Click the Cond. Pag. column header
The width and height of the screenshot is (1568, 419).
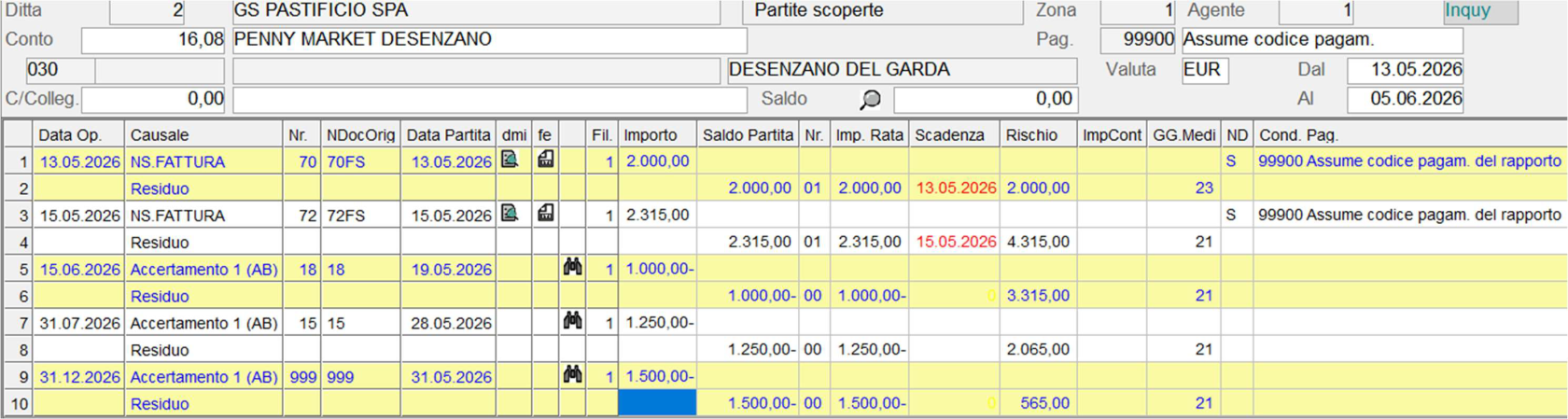(1409, 134)
